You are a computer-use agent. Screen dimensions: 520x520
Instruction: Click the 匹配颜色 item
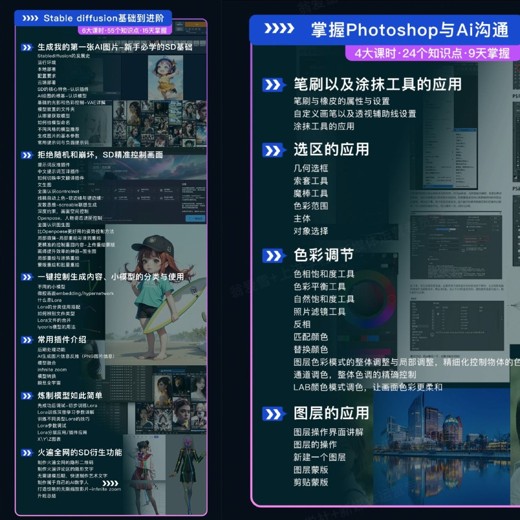click(x=311, y=337)
